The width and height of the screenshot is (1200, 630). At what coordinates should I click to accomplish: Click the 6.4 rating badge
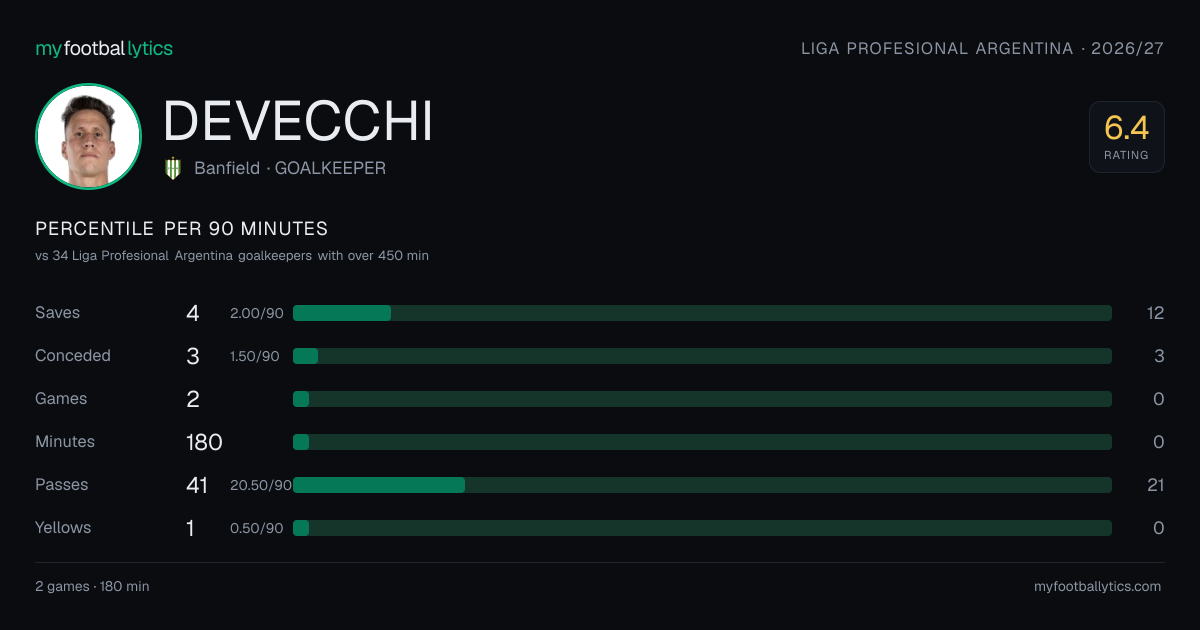tap(1126, 137)
